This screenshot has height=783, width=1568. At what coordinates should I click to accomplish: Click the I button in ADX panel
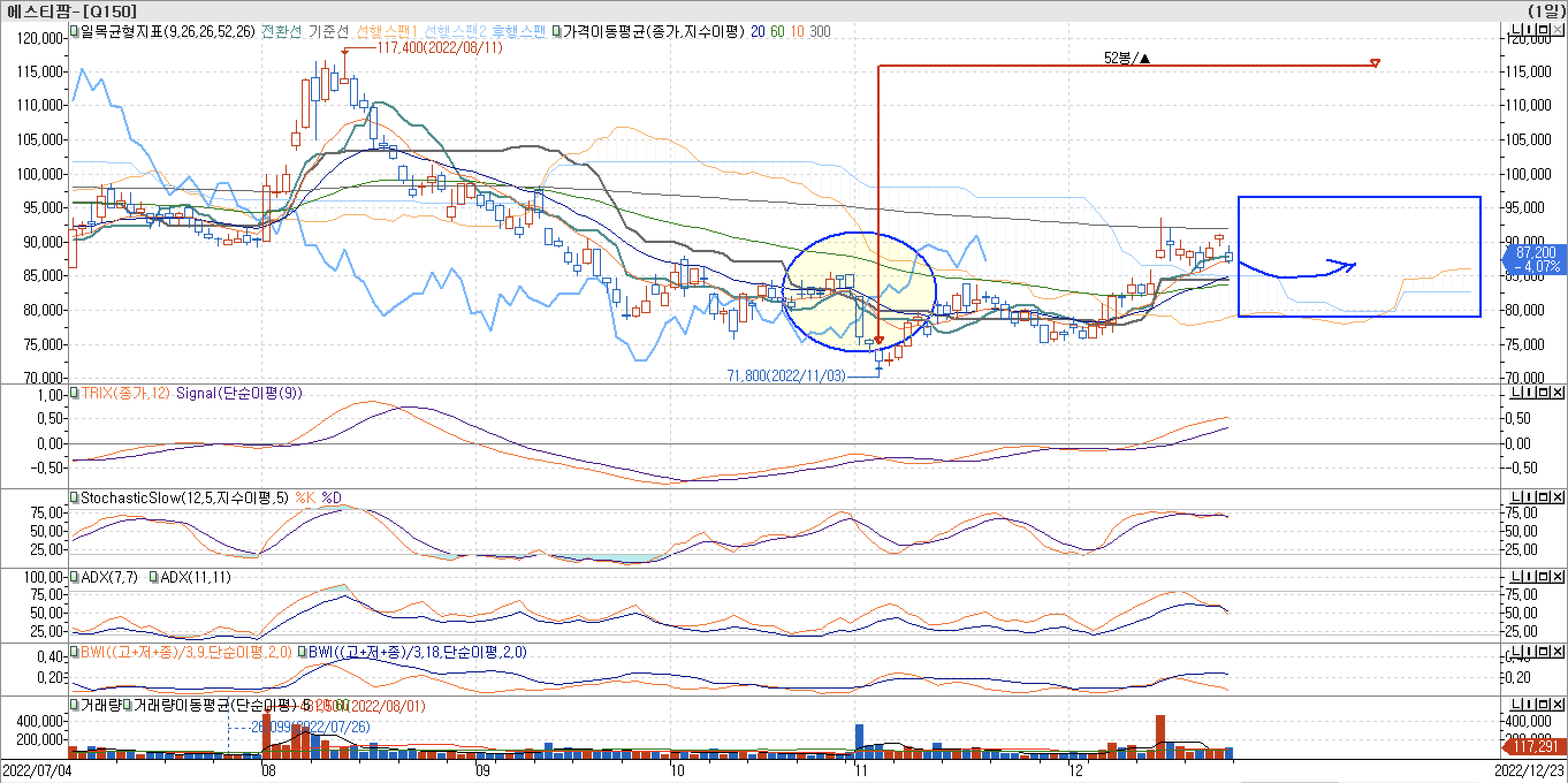pyautogui.click(x=1530, y=576)
